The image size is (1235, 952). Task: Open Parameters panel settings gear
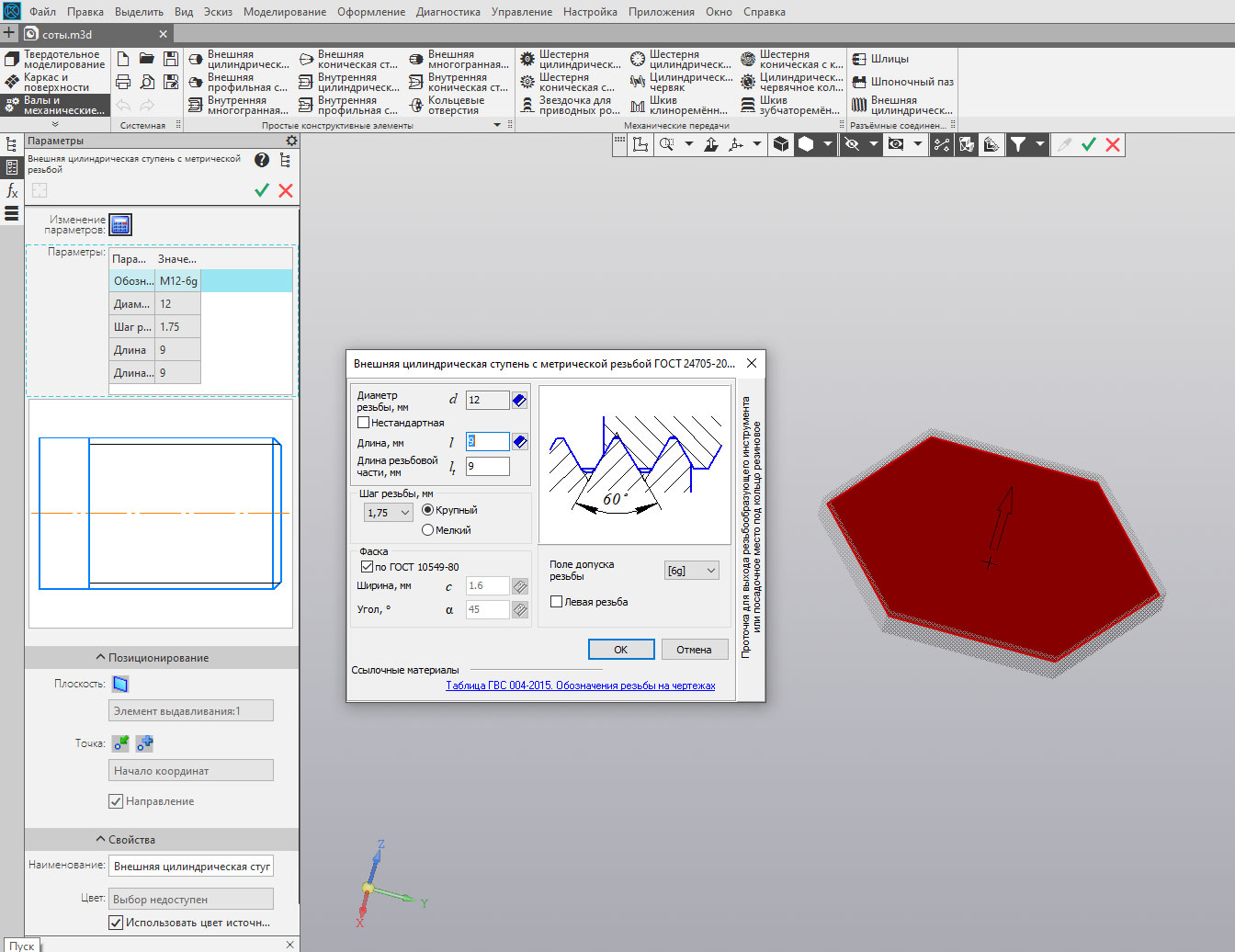click(291, 141)
